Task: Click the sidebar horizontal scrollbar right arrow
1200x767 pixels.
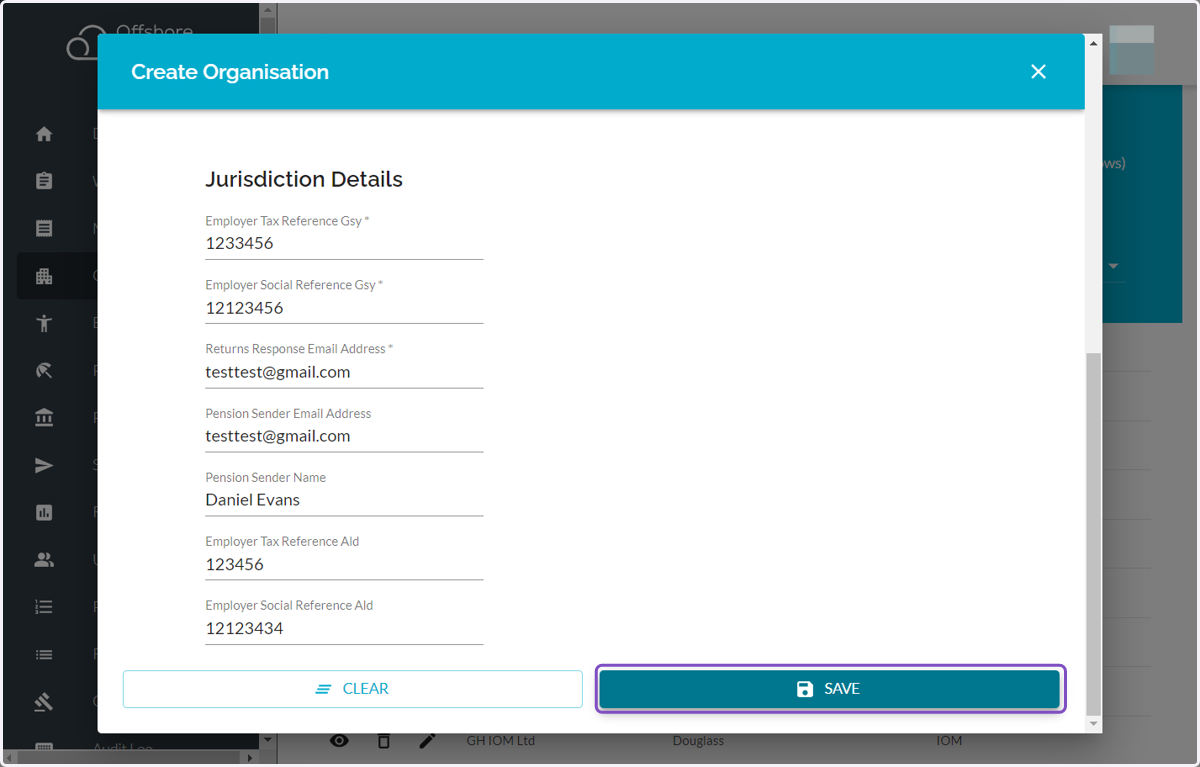Action: click(250, 758)
